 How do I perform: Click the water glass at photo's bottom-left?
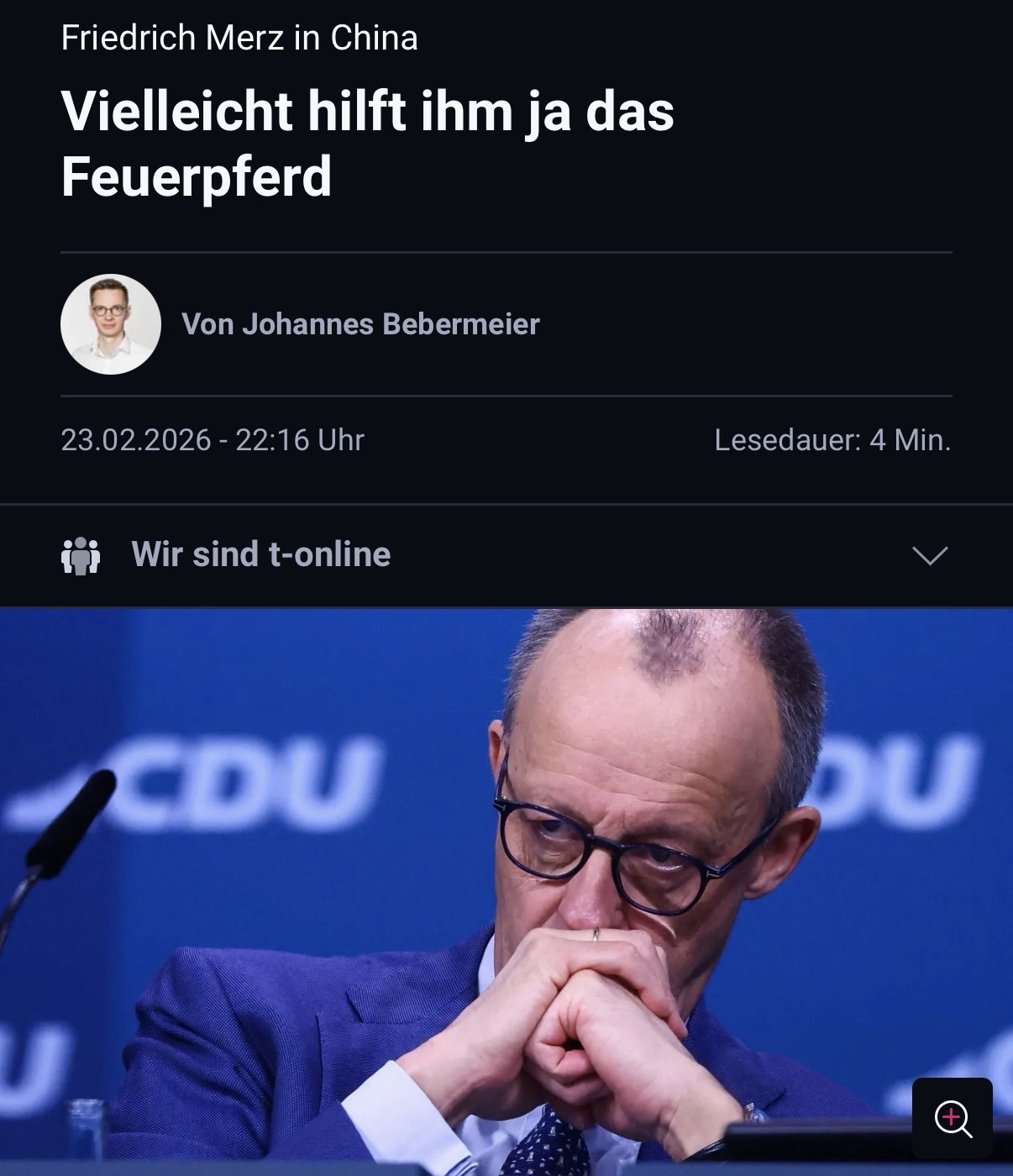86,1134
